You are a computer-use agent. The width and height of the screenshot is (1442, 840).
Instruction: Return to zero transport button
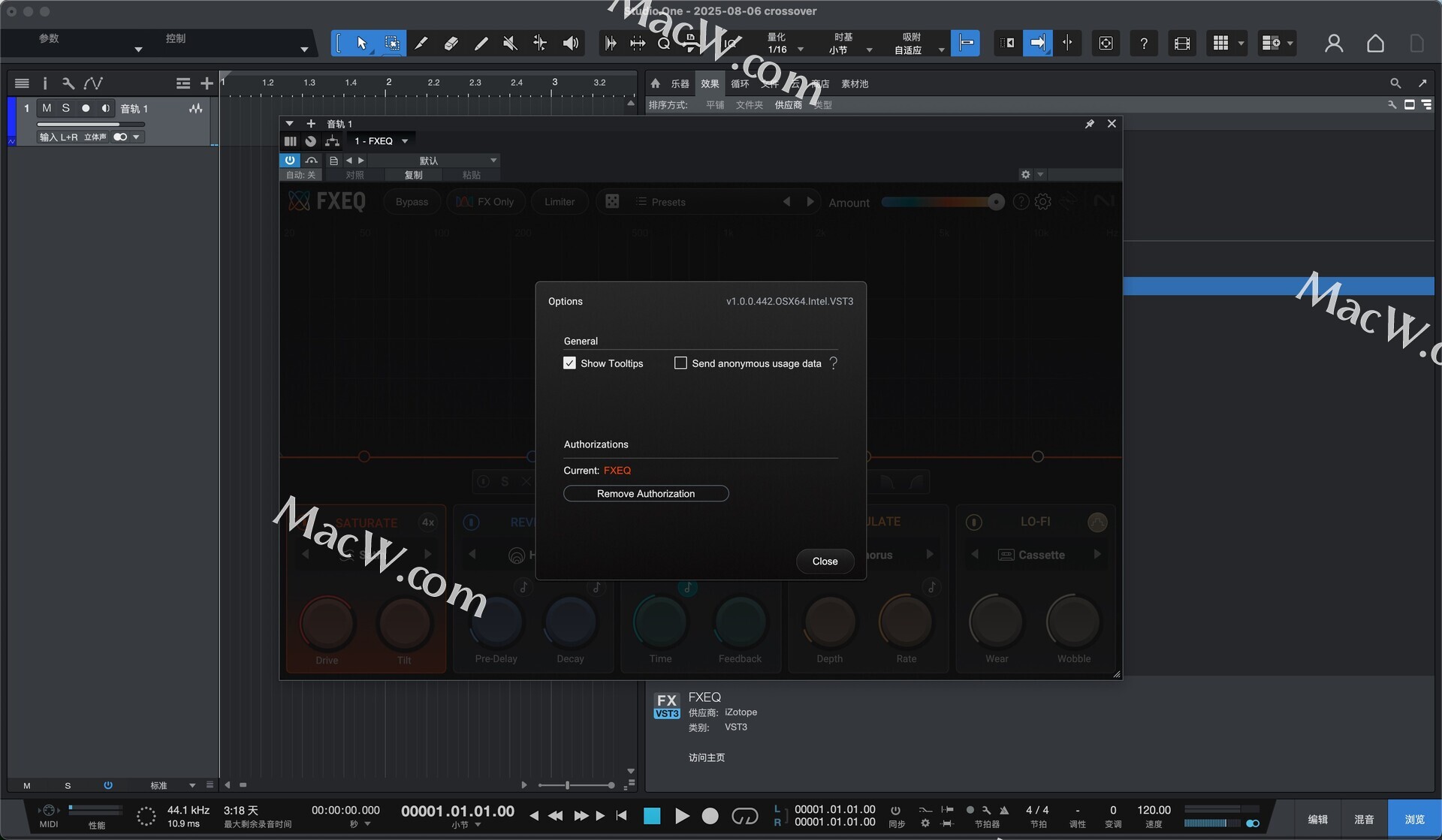[621, 816]
